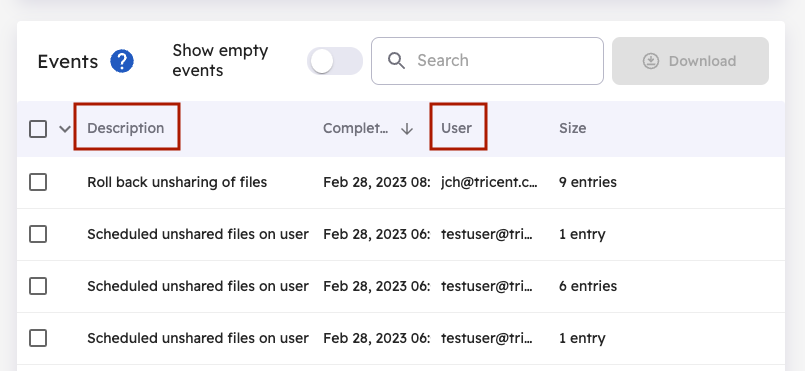Click the 'Show empty events' label

coord(220,61)
